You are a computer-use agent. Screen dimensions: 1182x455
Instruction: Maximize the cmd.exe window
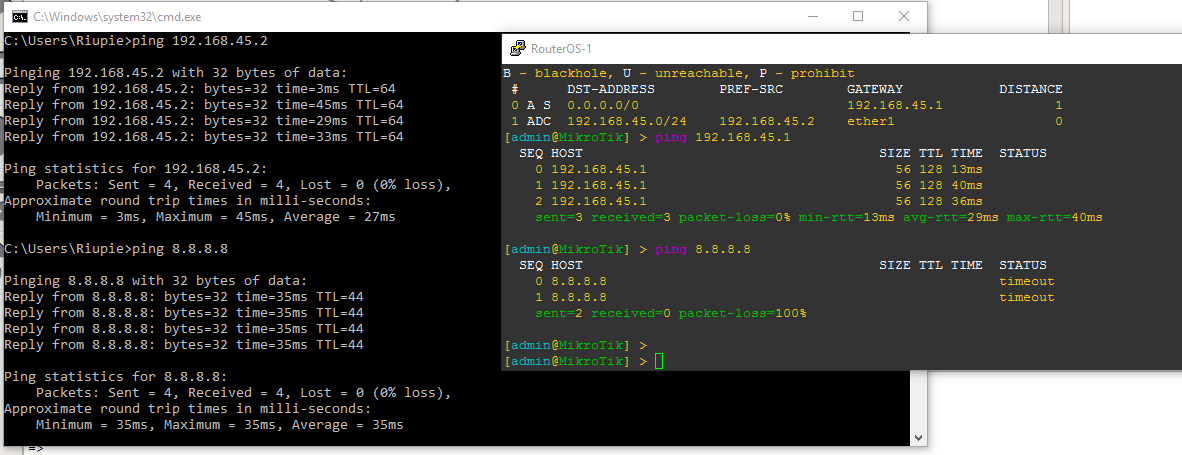tap(858, 17)
